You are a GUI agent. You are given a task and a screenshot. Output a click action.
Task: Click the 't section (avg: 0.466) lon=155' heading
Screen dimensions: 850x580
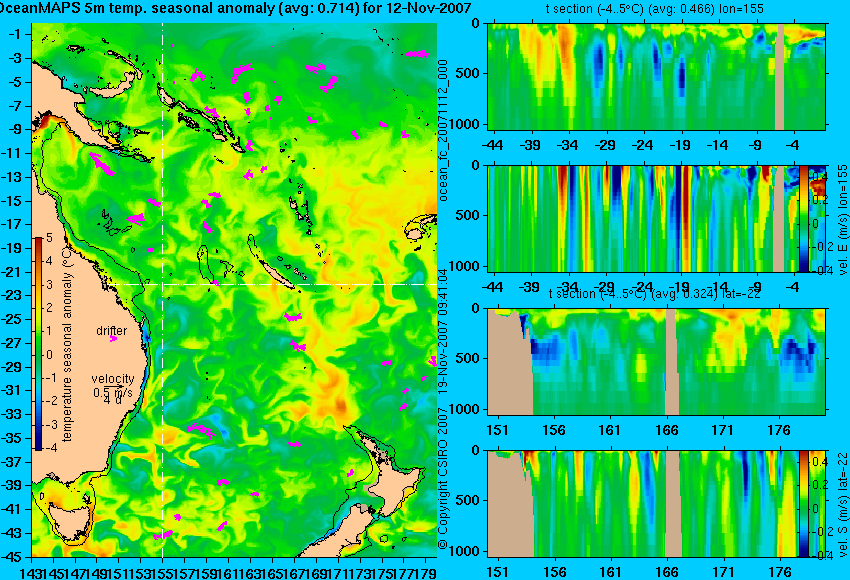pos(654,9)
